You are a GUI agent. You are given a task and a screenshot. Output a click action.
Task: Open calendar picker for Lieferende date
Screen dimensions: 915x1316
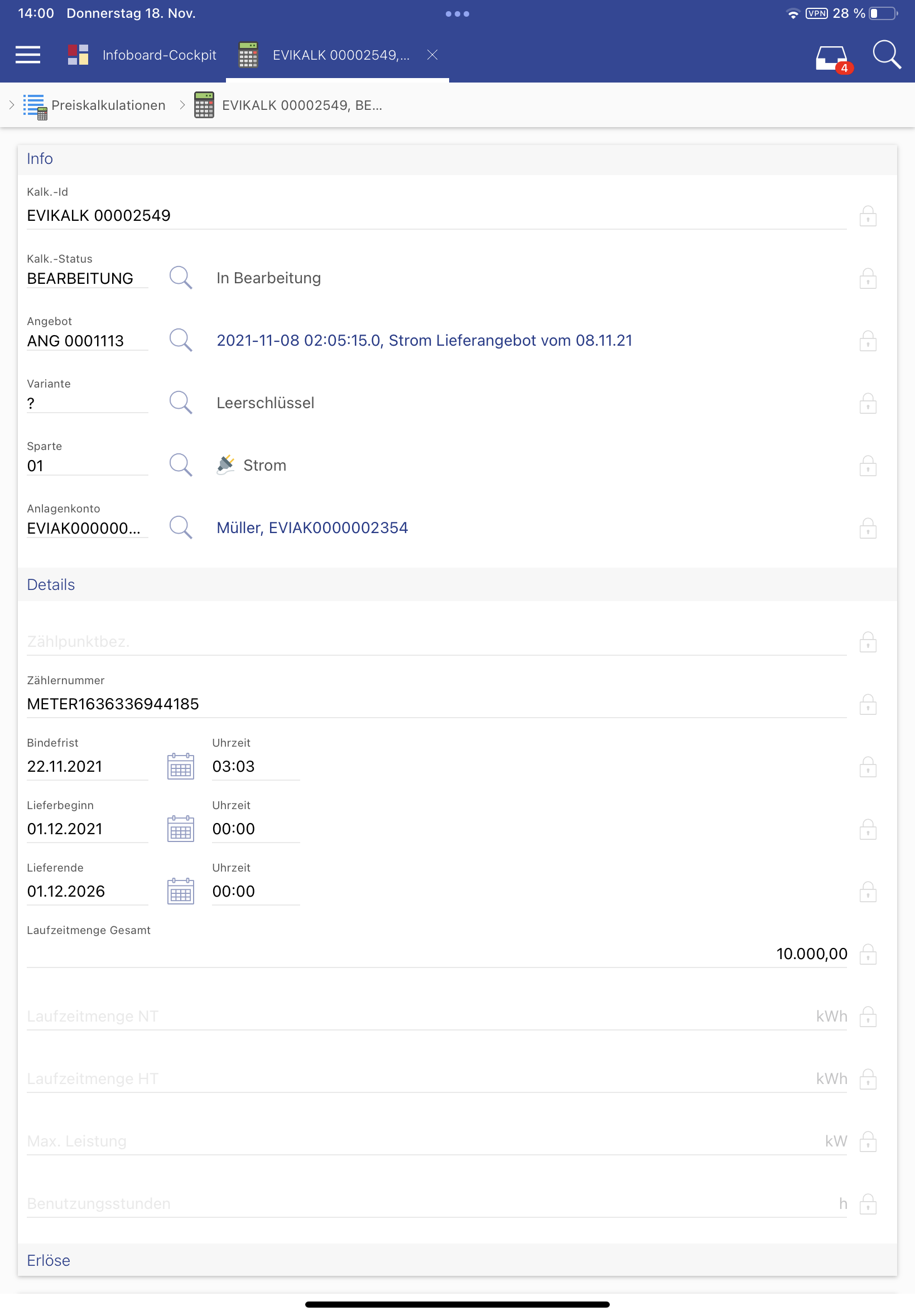[x=181, y=891]
